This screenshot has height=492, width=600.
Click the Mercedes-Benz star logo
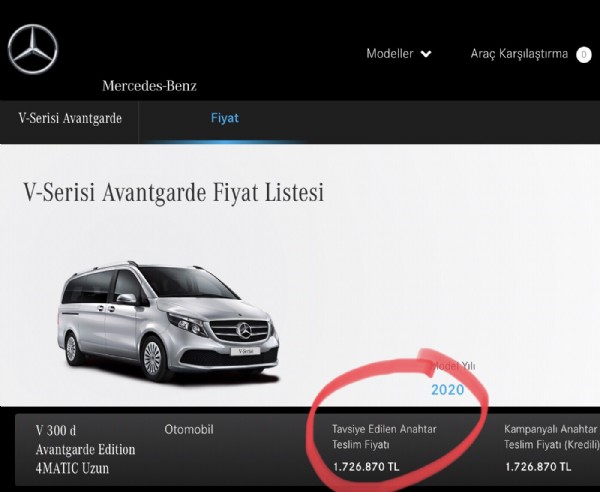(x=33, y=49)
